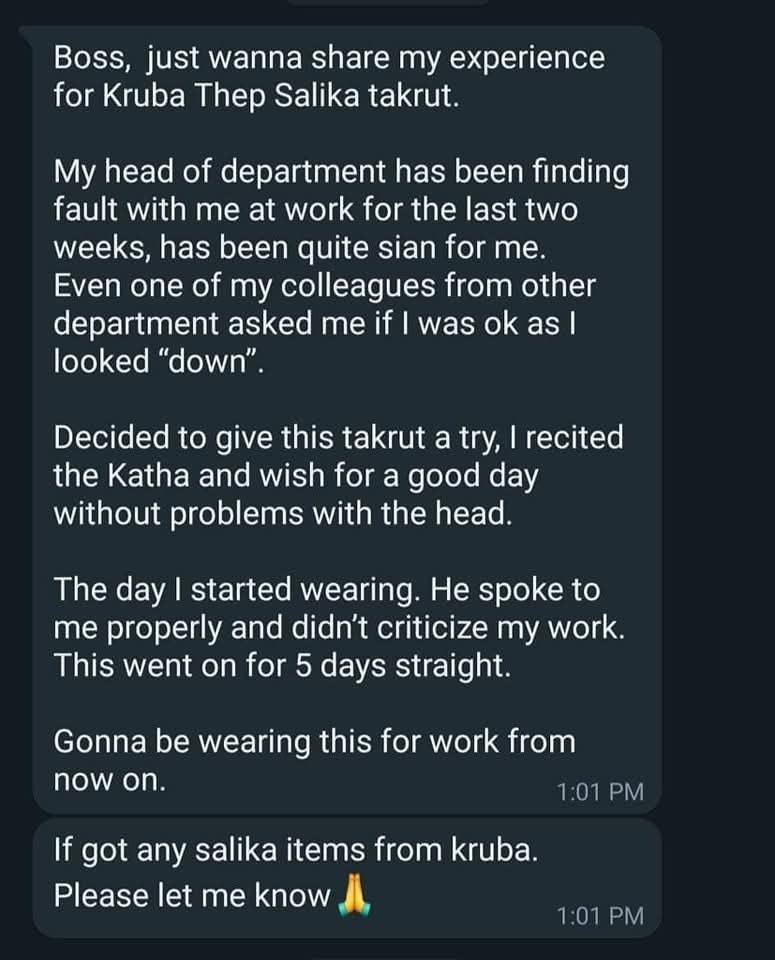
Task: Click the "My head of department" paragraph
Action: coord(341,172)
